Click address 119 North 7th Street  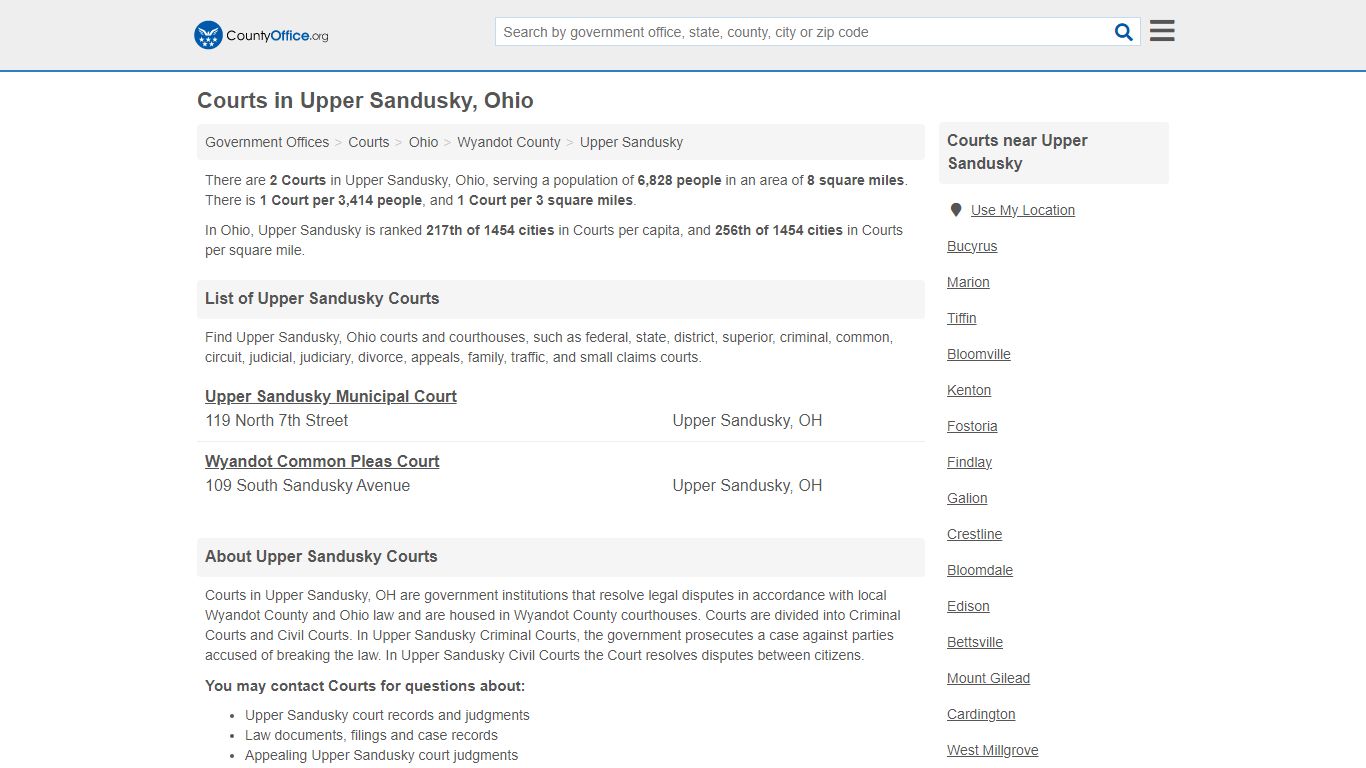pyautogui.click(x=277, y=421)
